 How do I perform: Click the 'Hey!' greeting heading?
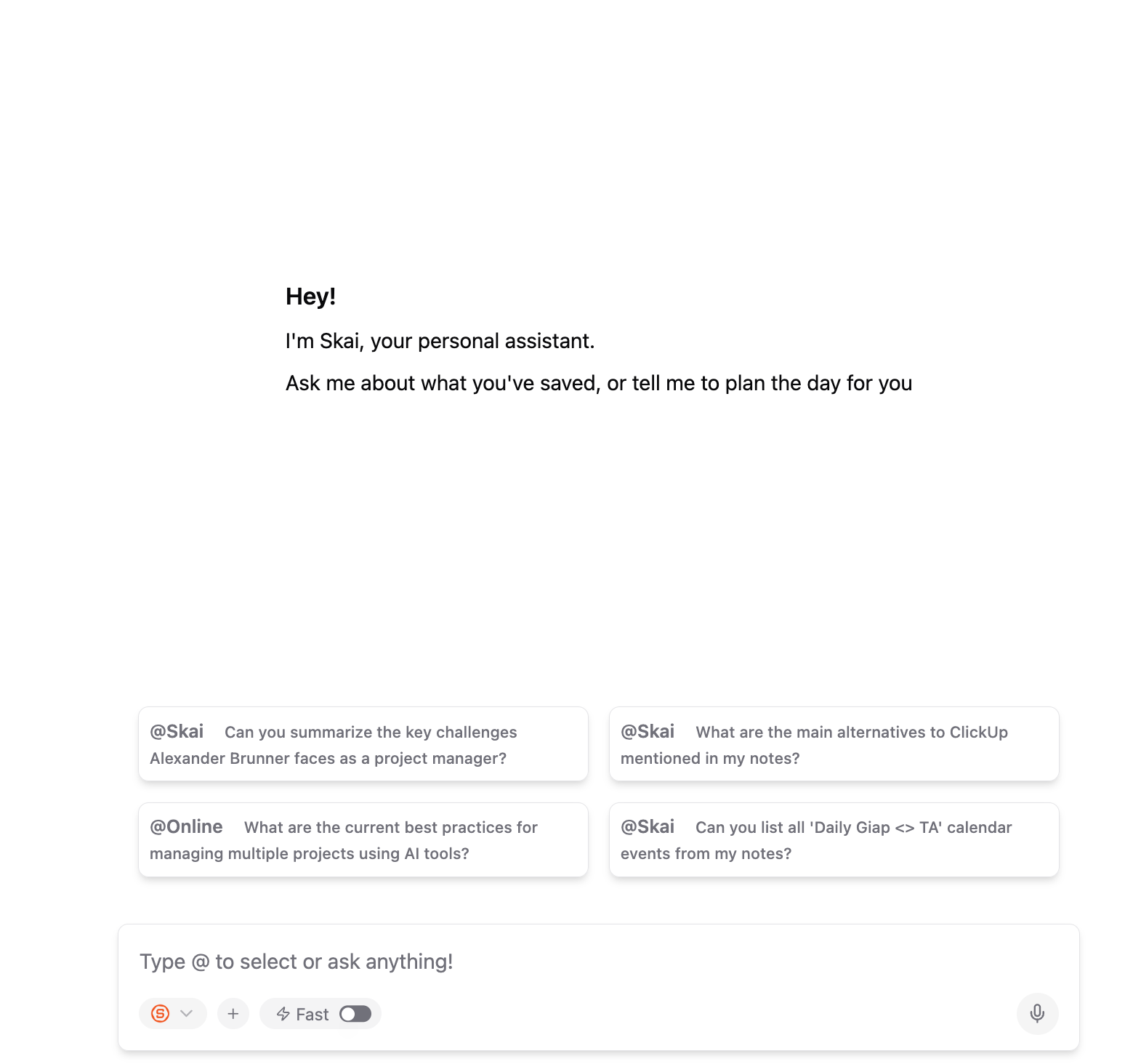(311, 297)
